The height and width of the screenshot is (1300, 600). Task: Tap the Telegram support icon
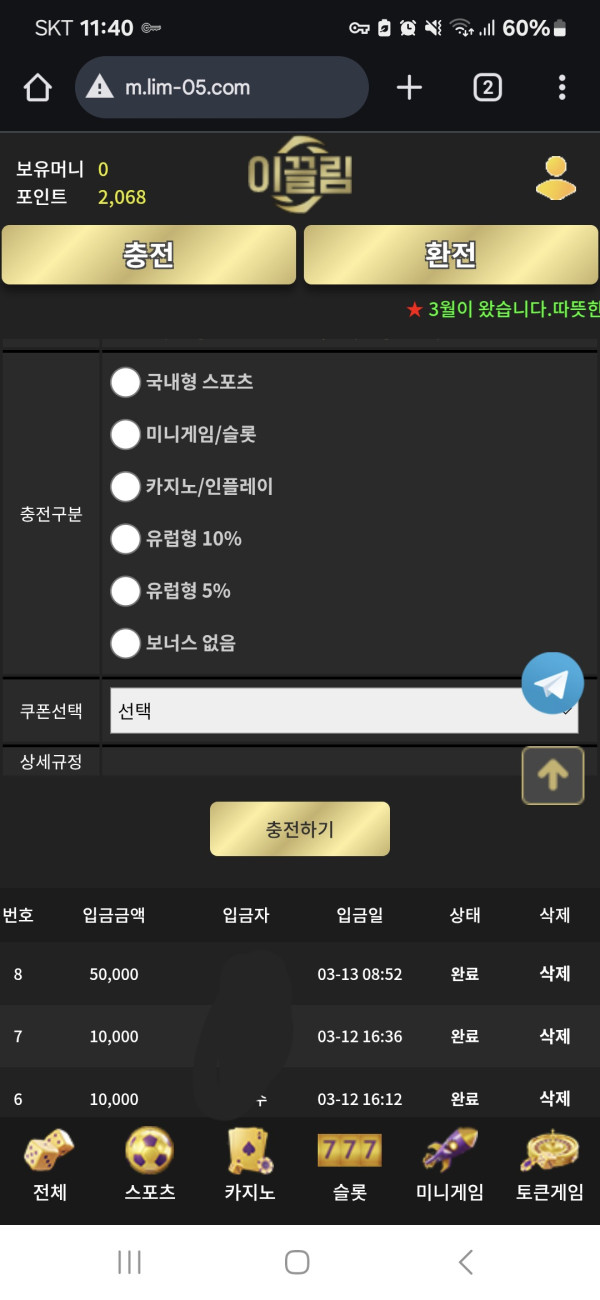pos(552,683)
